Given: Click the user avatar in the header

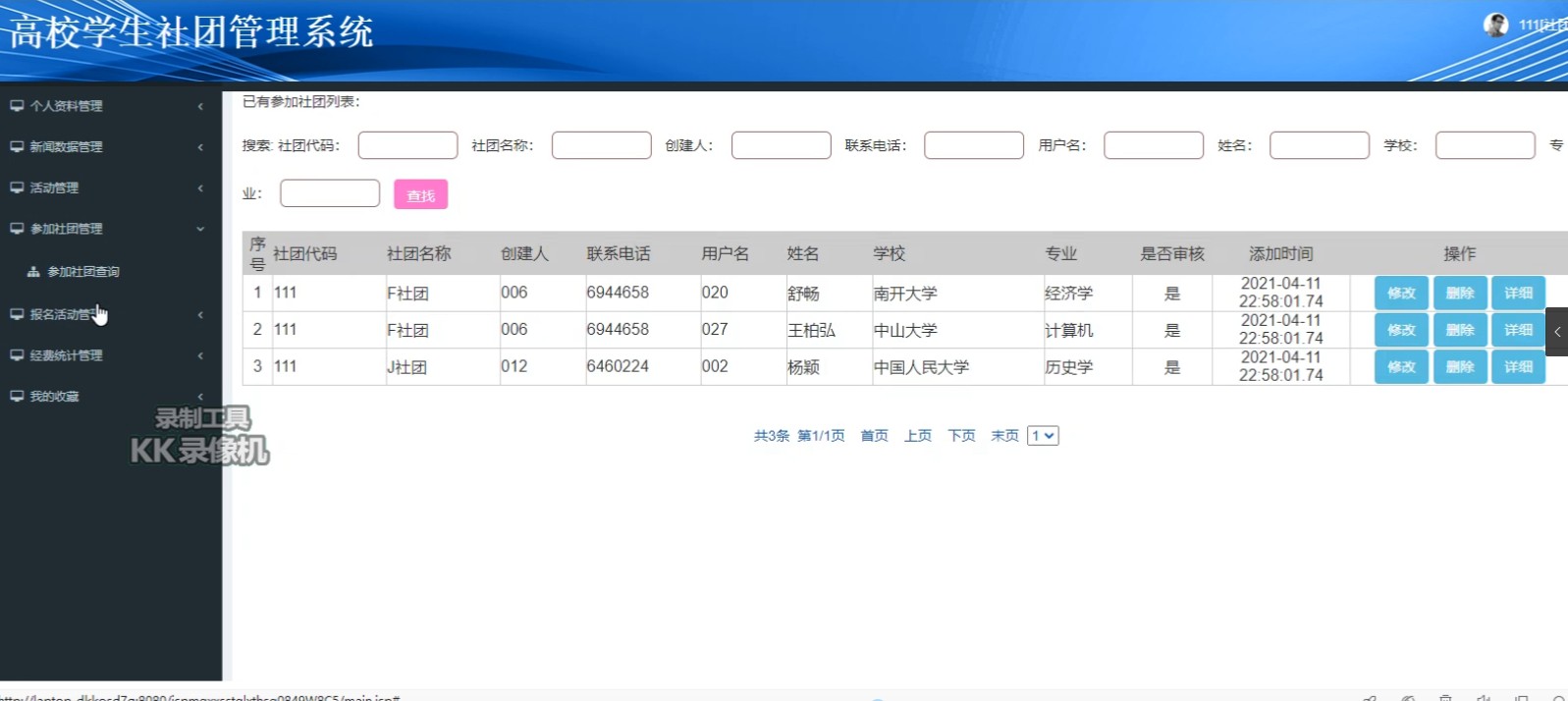Looking at the screenshot, I should click(1495, 26).
